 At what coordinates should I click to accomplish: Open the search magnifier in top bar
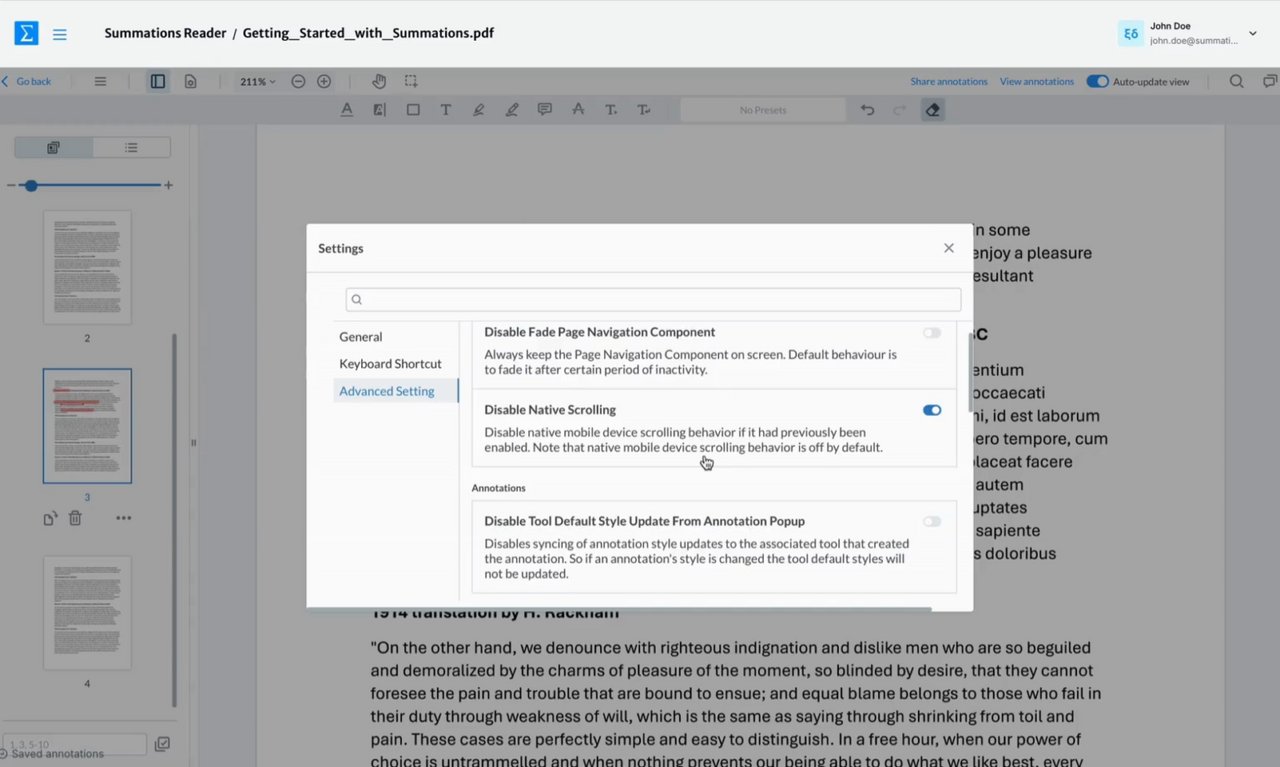[x=1237, y=81]
